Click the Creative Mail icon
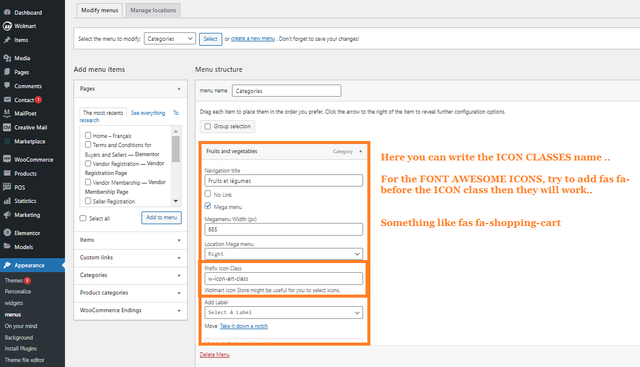Screen dimensions: 640x367 click(7, 127)
